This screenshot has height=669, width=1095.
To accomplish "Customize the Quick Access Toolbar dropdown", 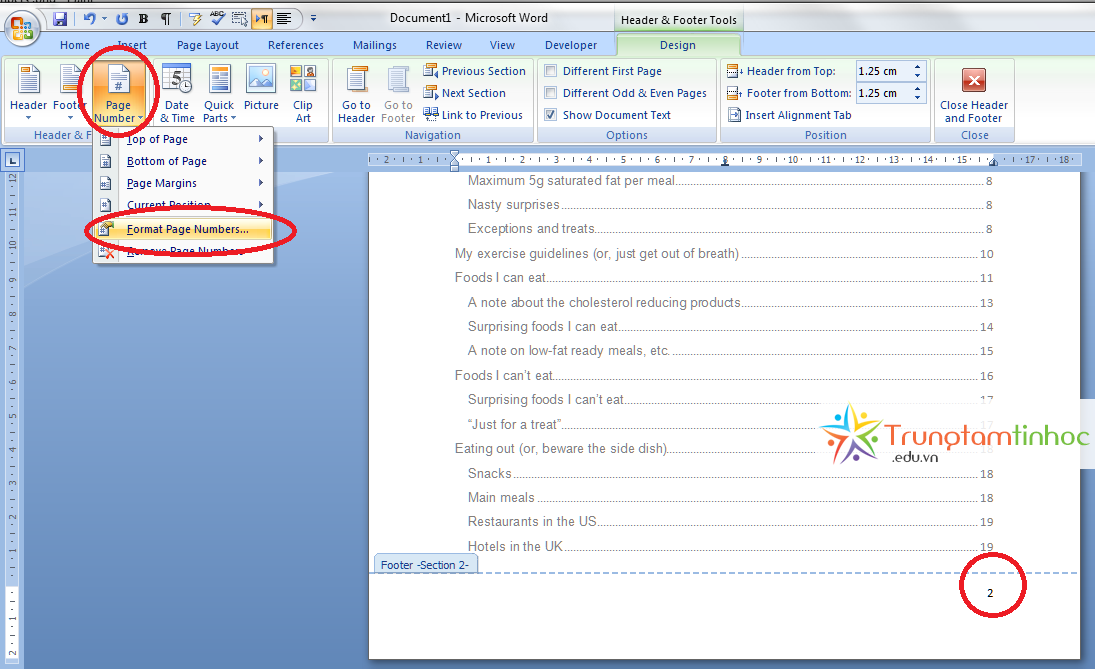I will pyautogui.click(x=313, y=19).
